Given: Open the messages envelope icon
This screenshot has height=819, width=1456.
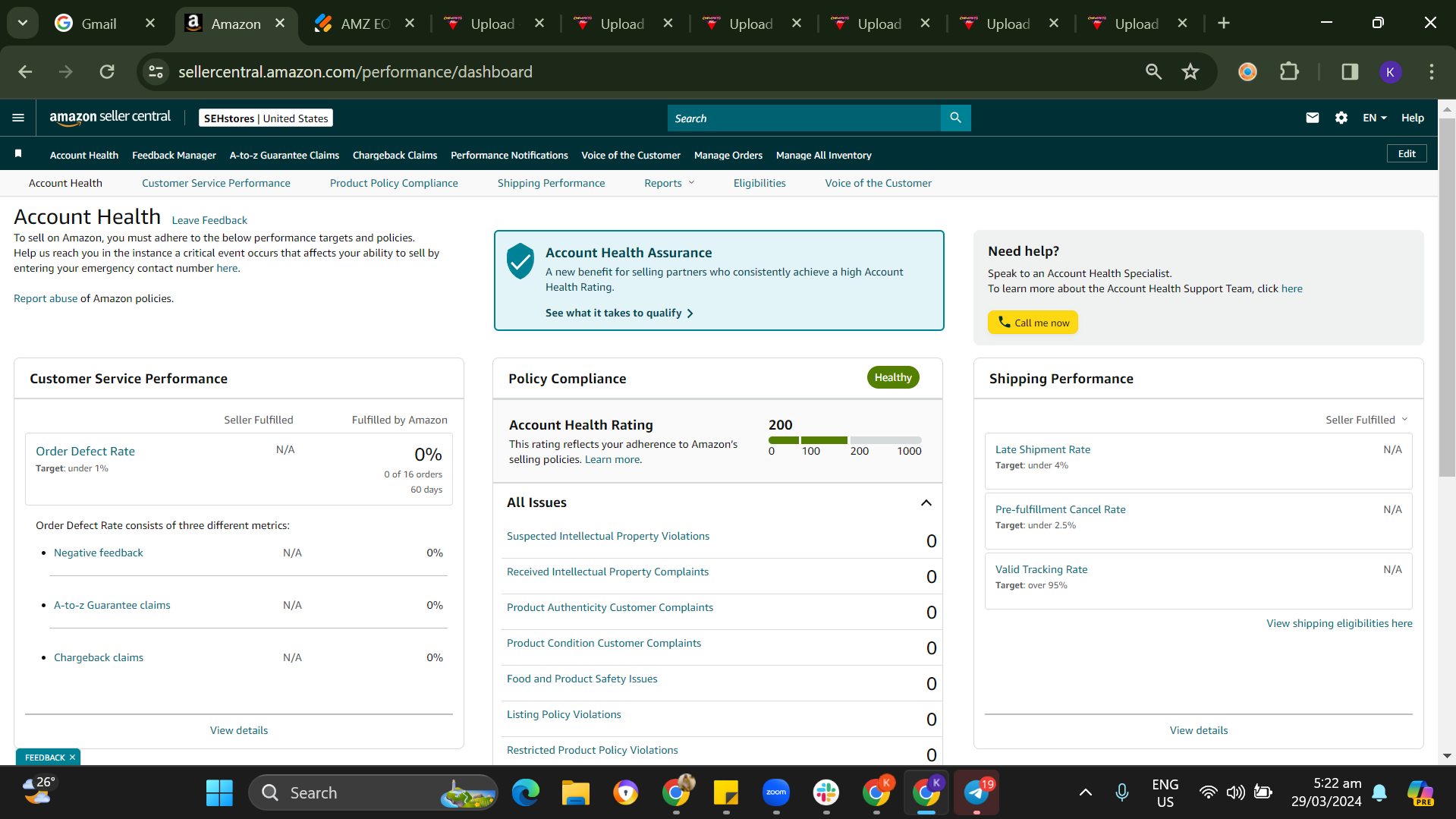Looking at the screenshot, I should (x=1312, y=118).
